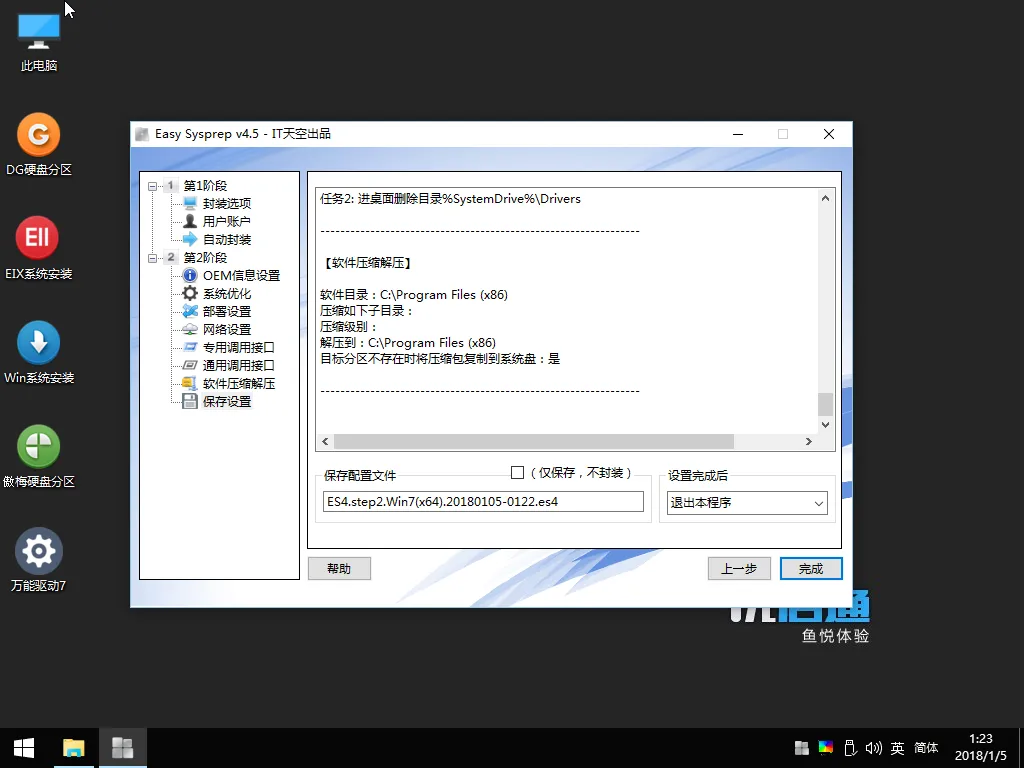Click the vertical scrollbar thumb
1024x768 pixels.
click(x=825, y=404)
